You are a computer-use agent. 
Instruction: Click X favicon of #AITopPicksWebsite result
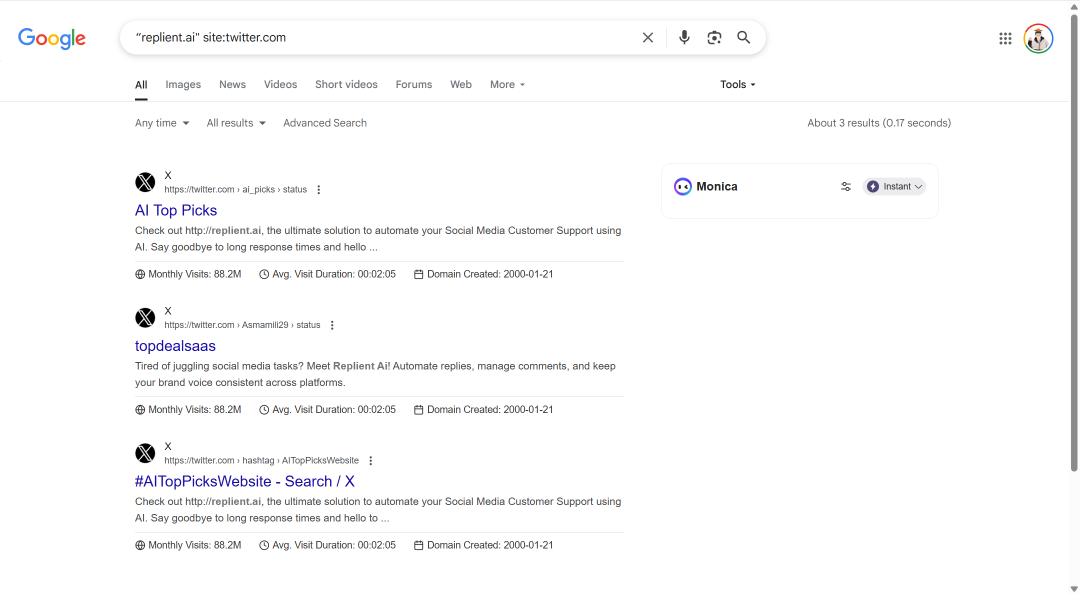145,453
